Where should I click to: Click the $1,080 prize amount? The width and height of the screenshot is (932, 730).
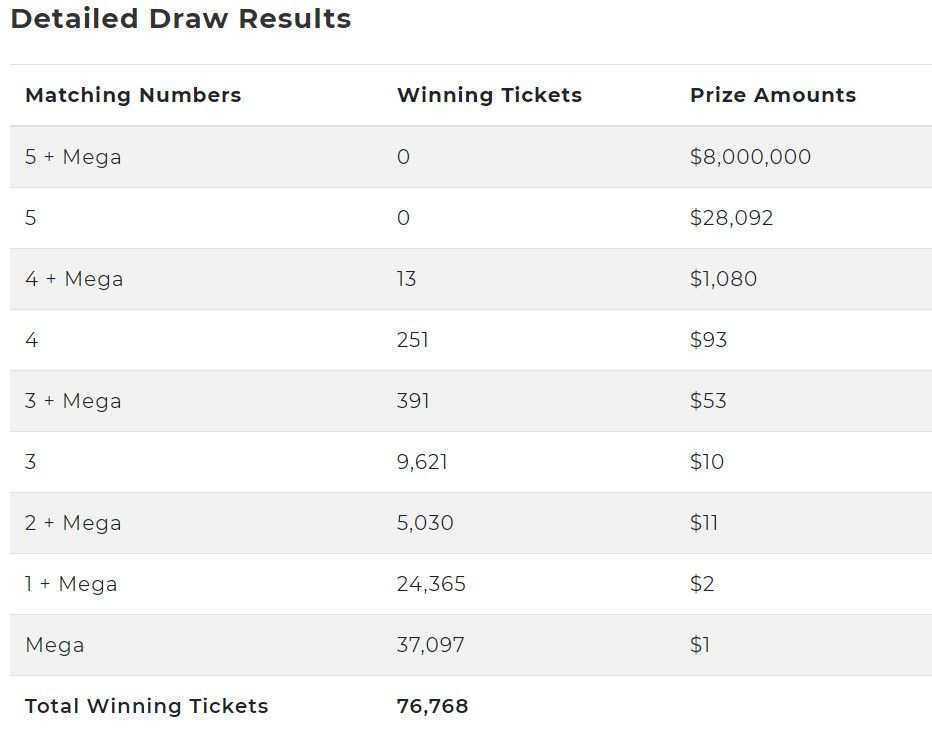(723, 279)
